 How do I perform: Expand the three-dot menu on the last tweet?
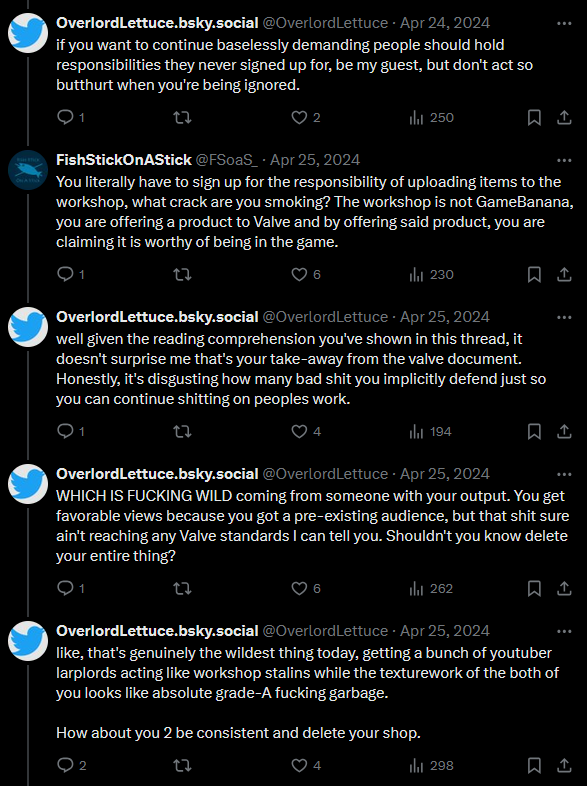pyautogui.click(x=564, y=632)
